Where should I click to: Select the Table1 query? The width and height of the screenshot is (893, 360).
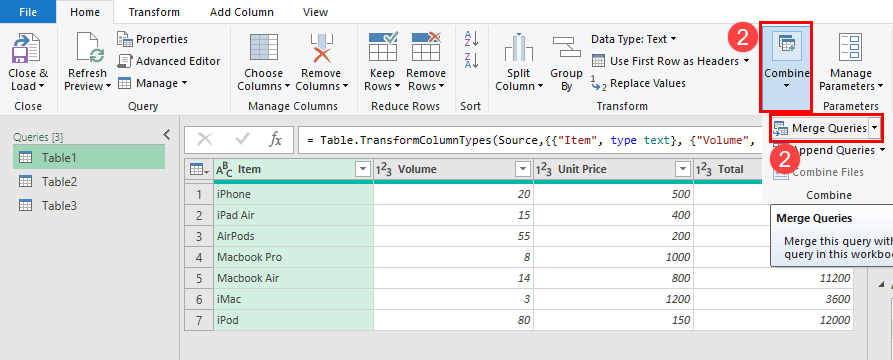point(89,157)
